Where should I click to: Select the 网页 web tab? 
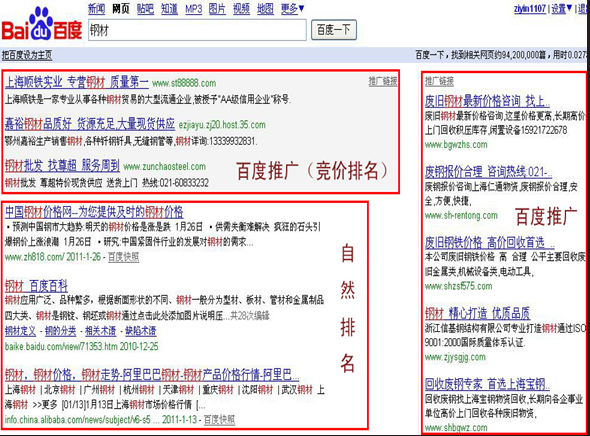pyautogui.click(x=121, y=9)
